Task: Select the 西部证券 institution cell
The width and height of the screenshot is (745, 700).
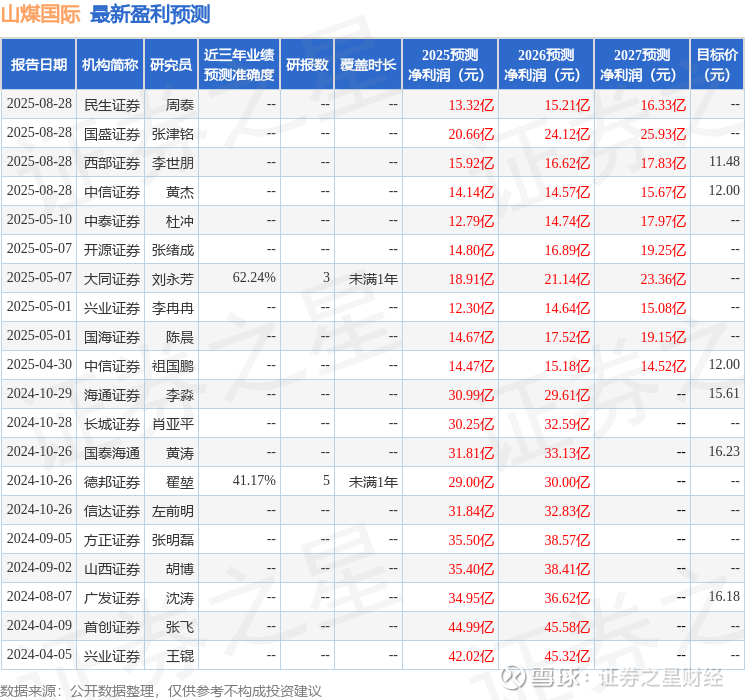Action: (112, 163)
